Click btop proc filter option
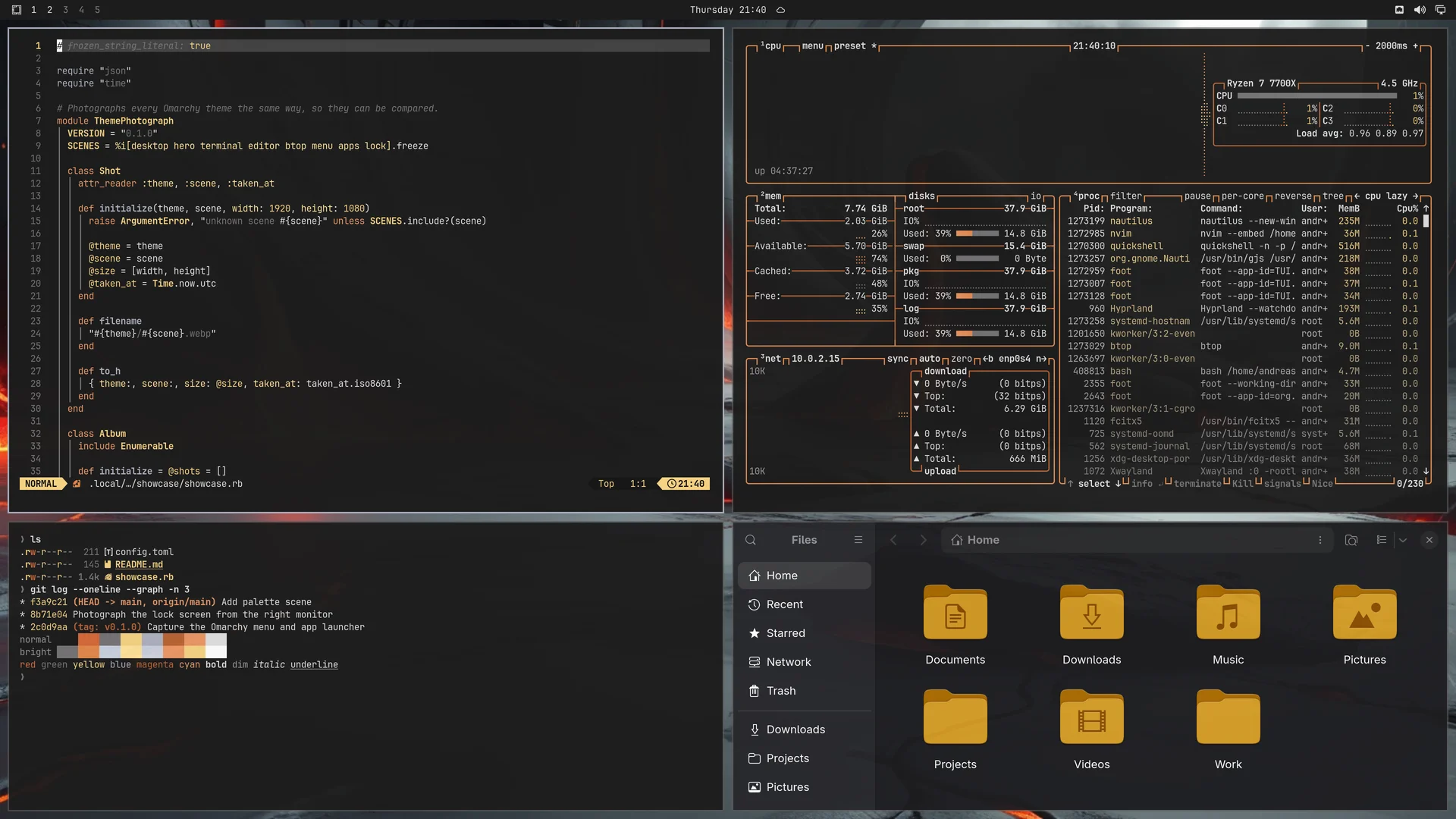Viewport: 1456px width, 819px height. pos(1126,196)
